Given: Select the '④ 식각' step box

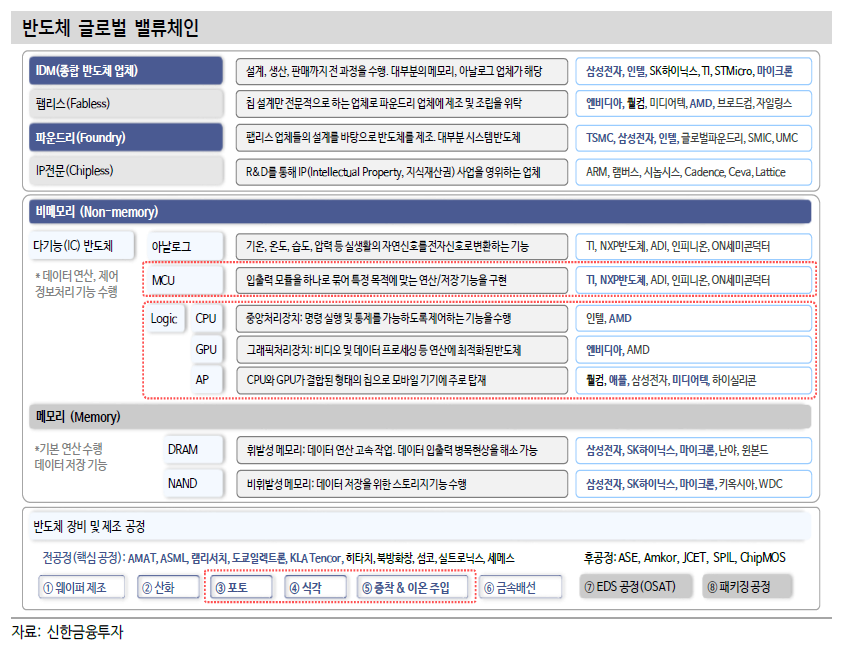Looking at the screenshot, I should click(316, 587).
